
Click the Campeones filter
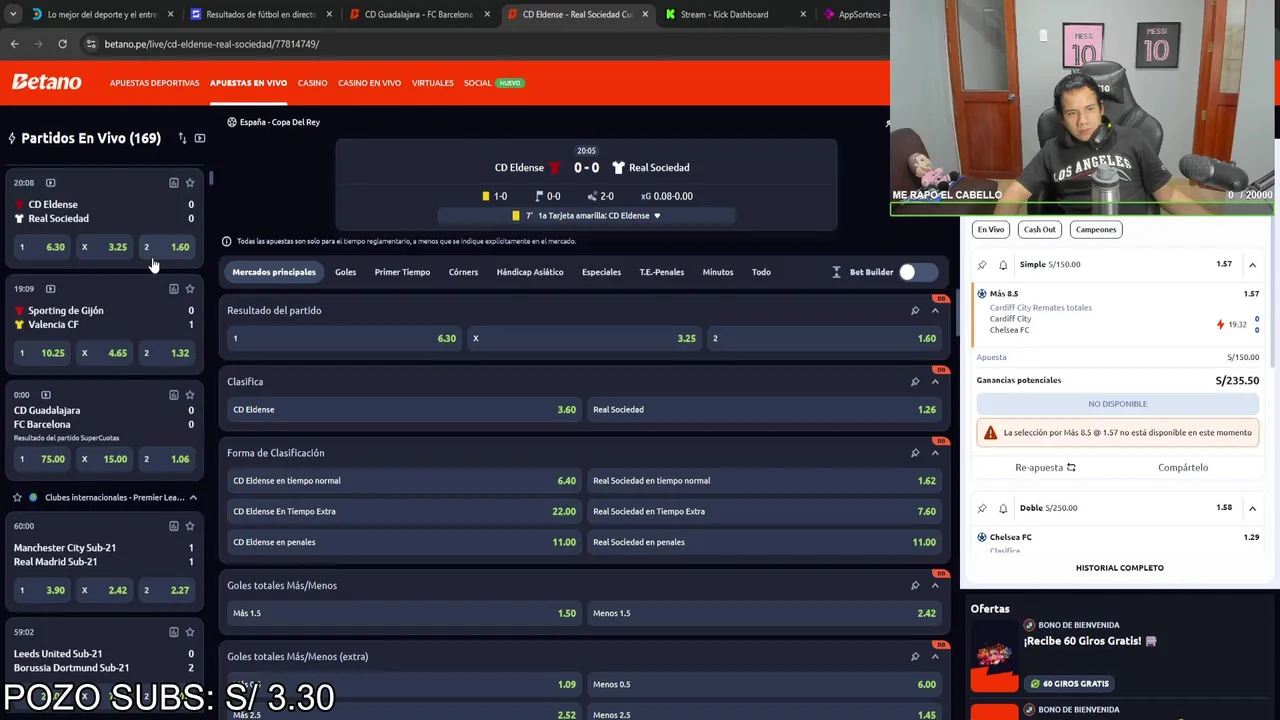tap(1096, 229)
